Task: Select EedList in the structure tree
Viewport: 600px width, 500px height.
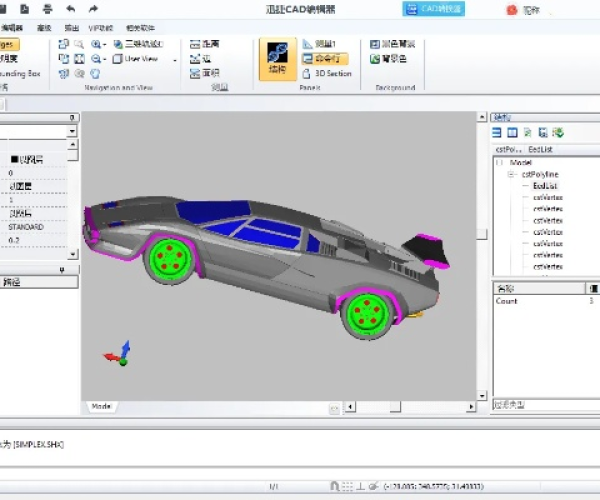Action: point(544,186)
